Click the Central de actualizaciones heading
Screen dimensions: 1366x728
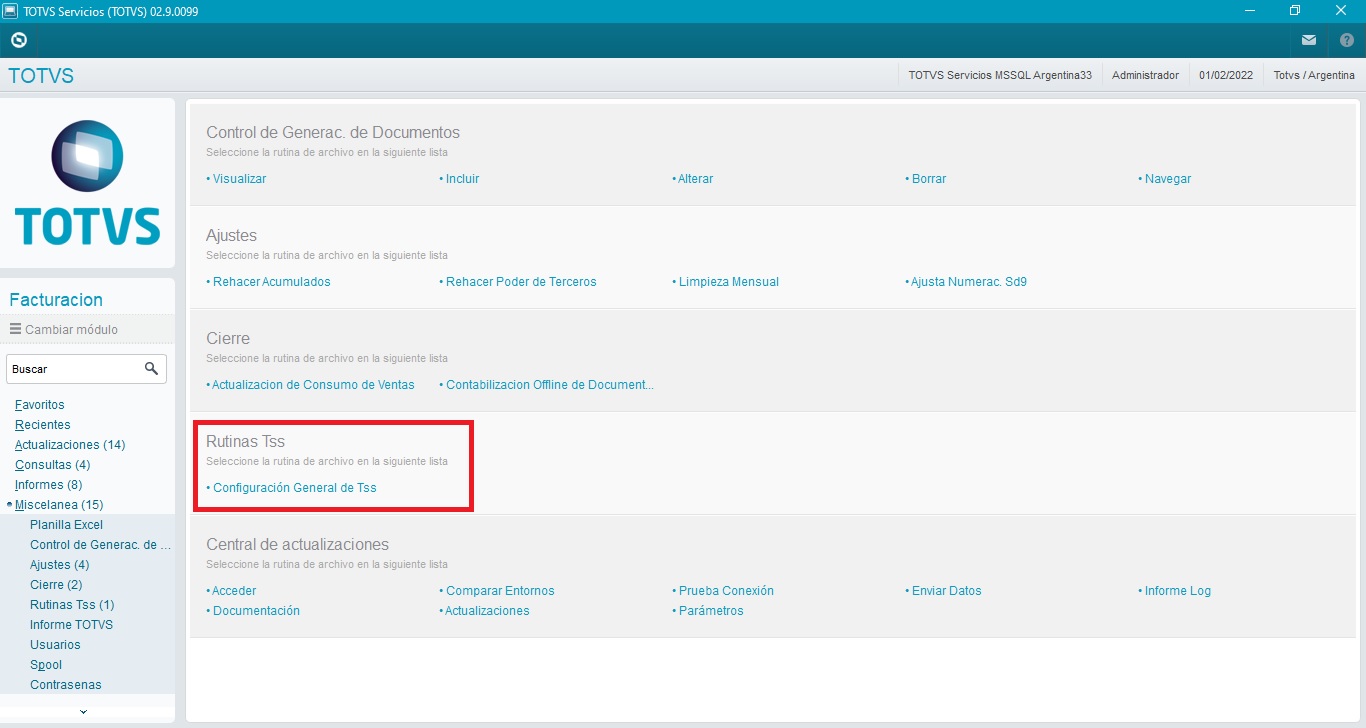click(297, 544)
